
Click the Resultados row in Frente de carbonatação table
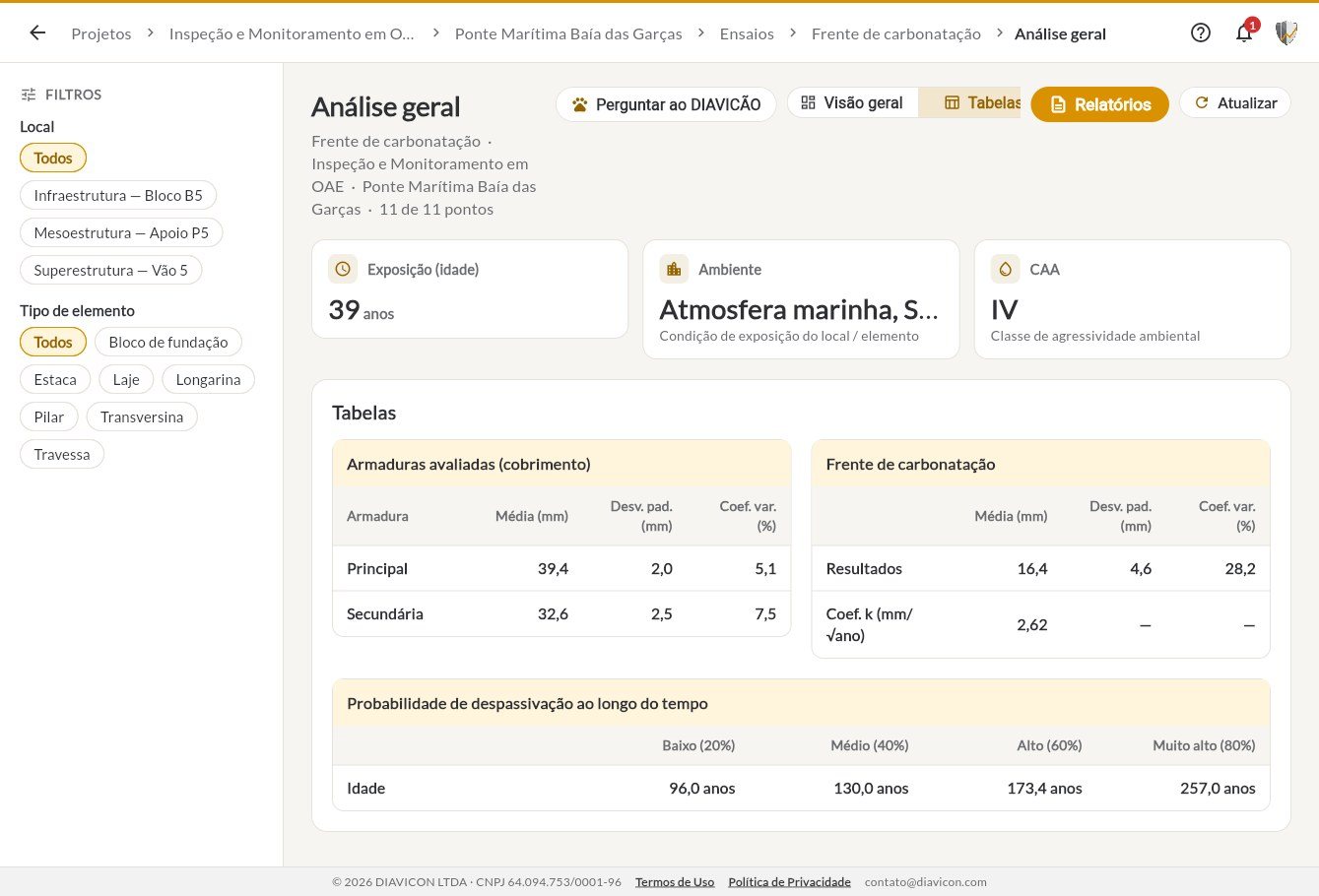pyautogui.click(x=1040, y=568)
